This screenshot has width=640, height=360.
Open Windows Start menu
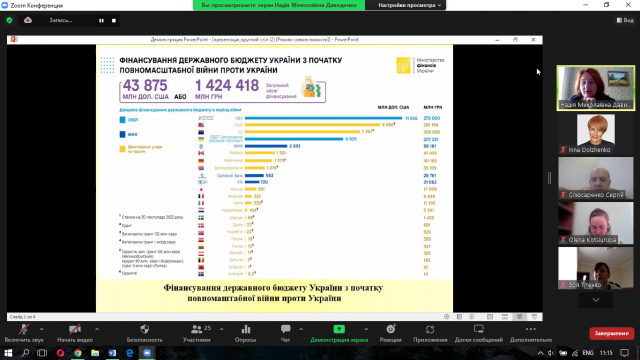click(8, 353)
